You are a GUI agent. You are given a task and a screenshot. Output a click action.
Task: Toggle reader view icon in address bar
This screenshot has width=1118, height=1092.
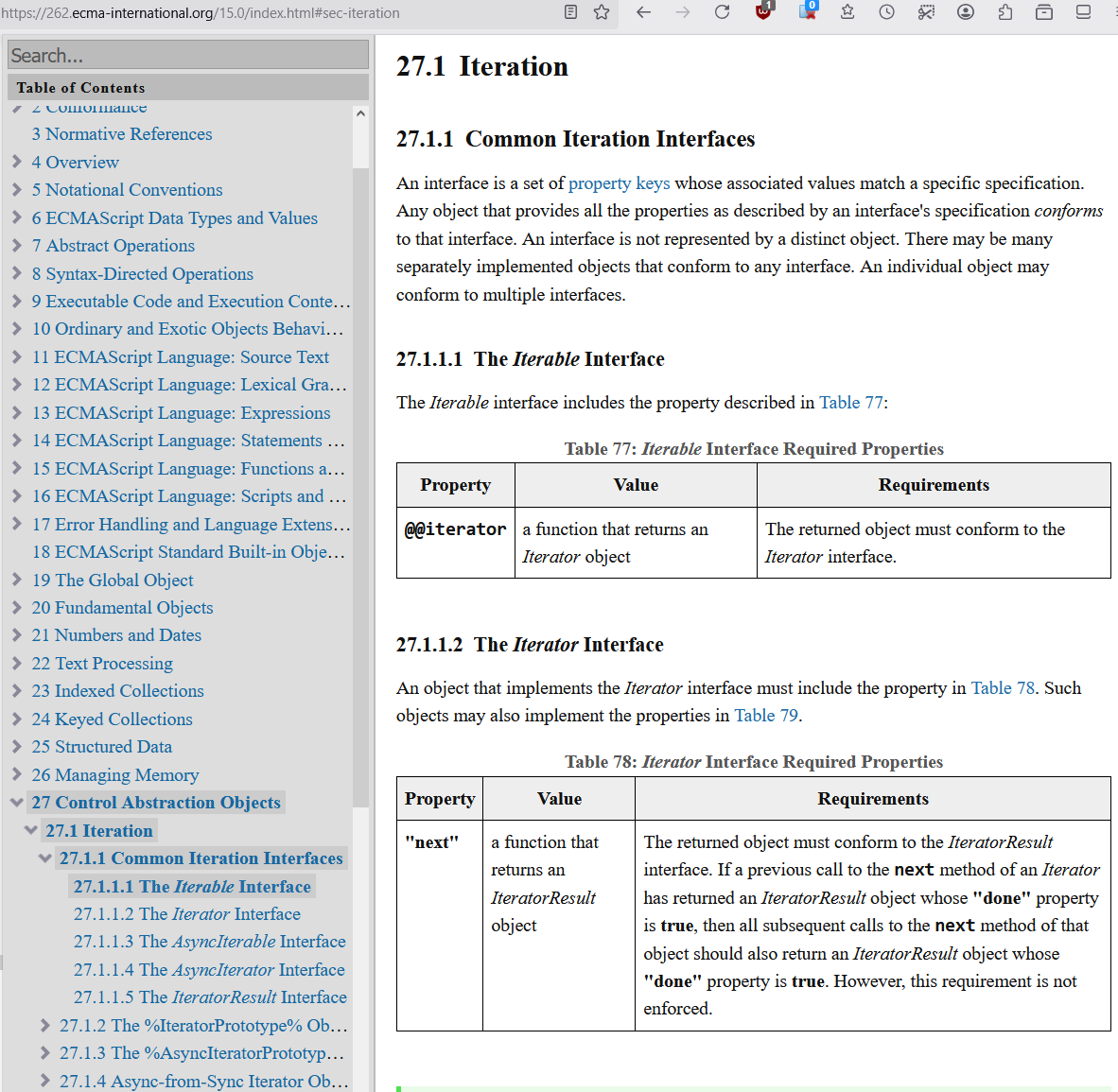pos(570,12)
